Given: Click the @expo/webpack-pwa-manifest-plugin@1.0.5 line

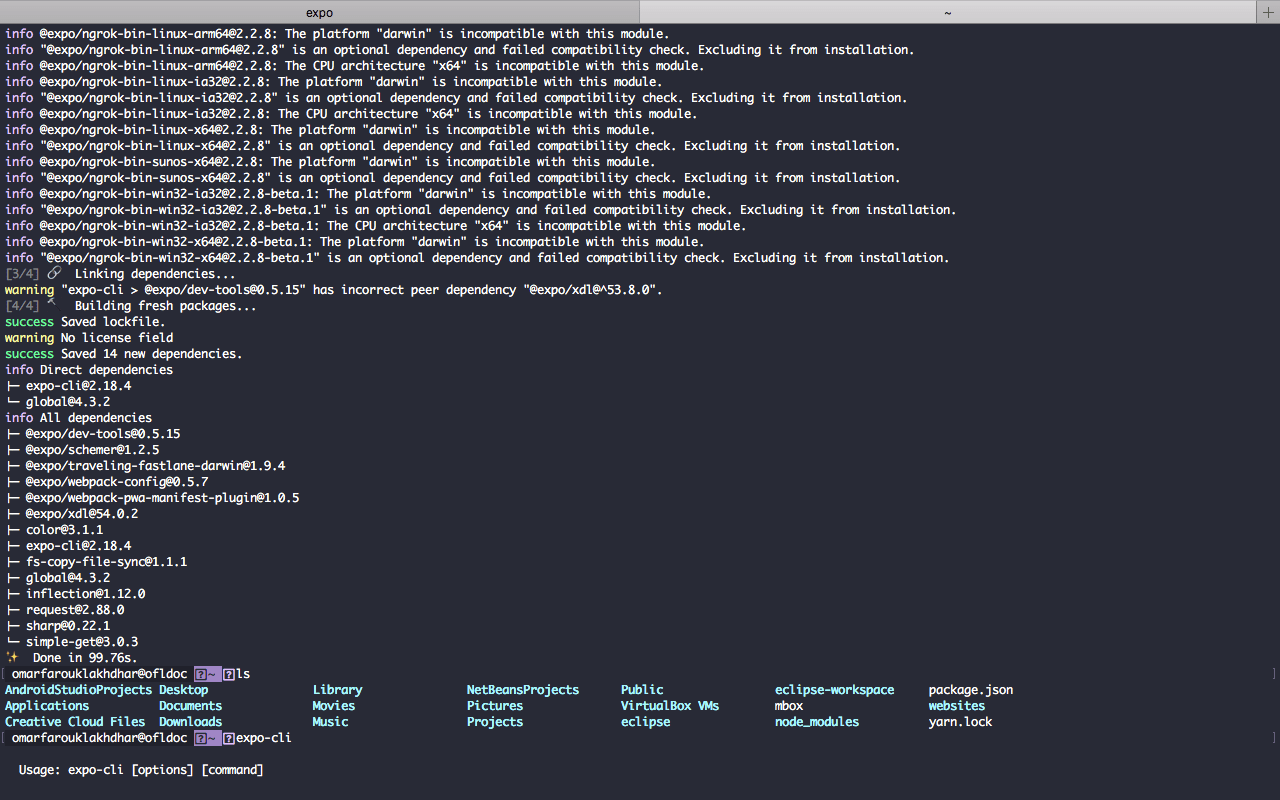Looking at the screenshot, I should [152, 498].
